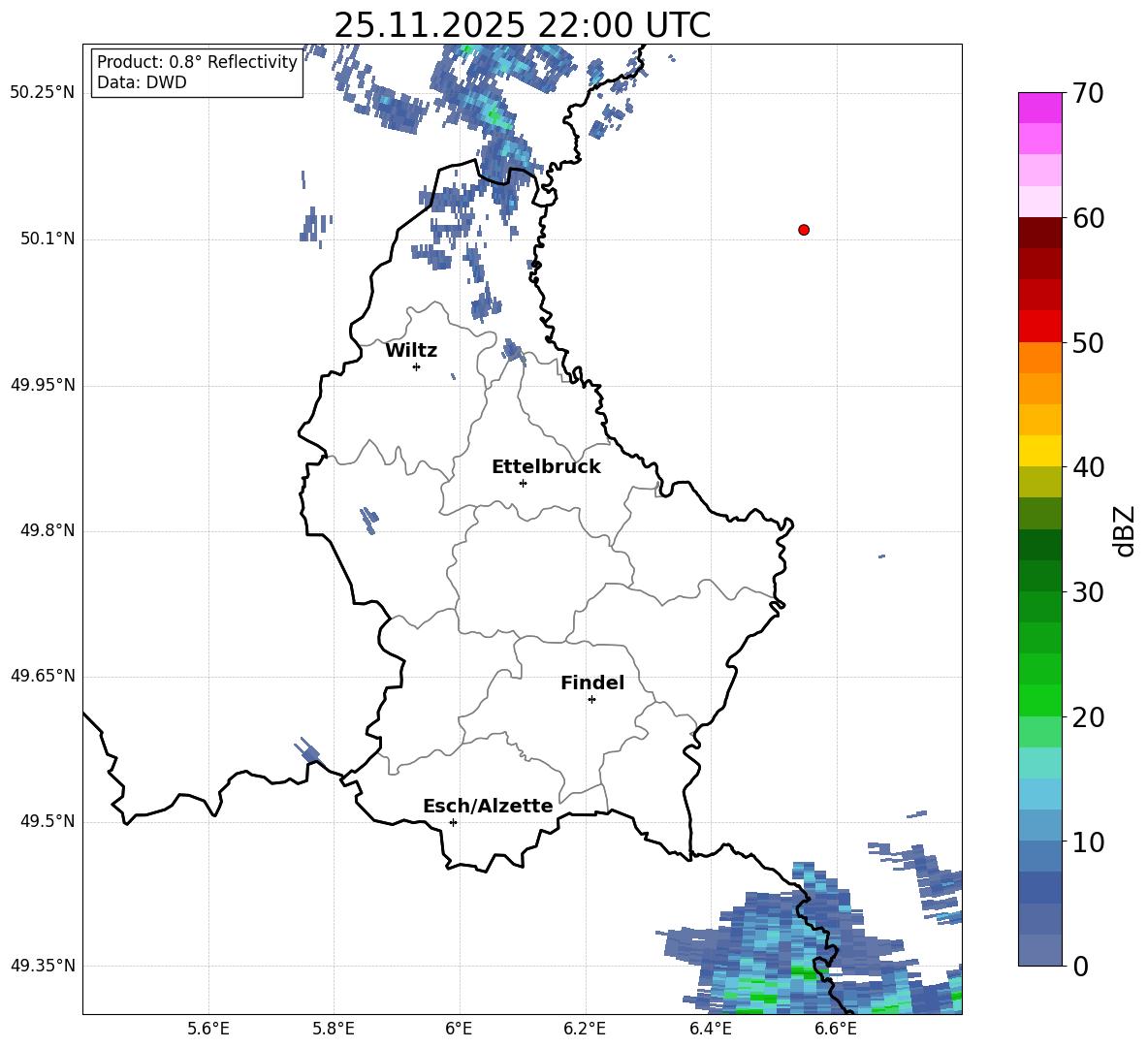
Task: Click the 40 tick label on colorbar
Action: [1088, 467]
